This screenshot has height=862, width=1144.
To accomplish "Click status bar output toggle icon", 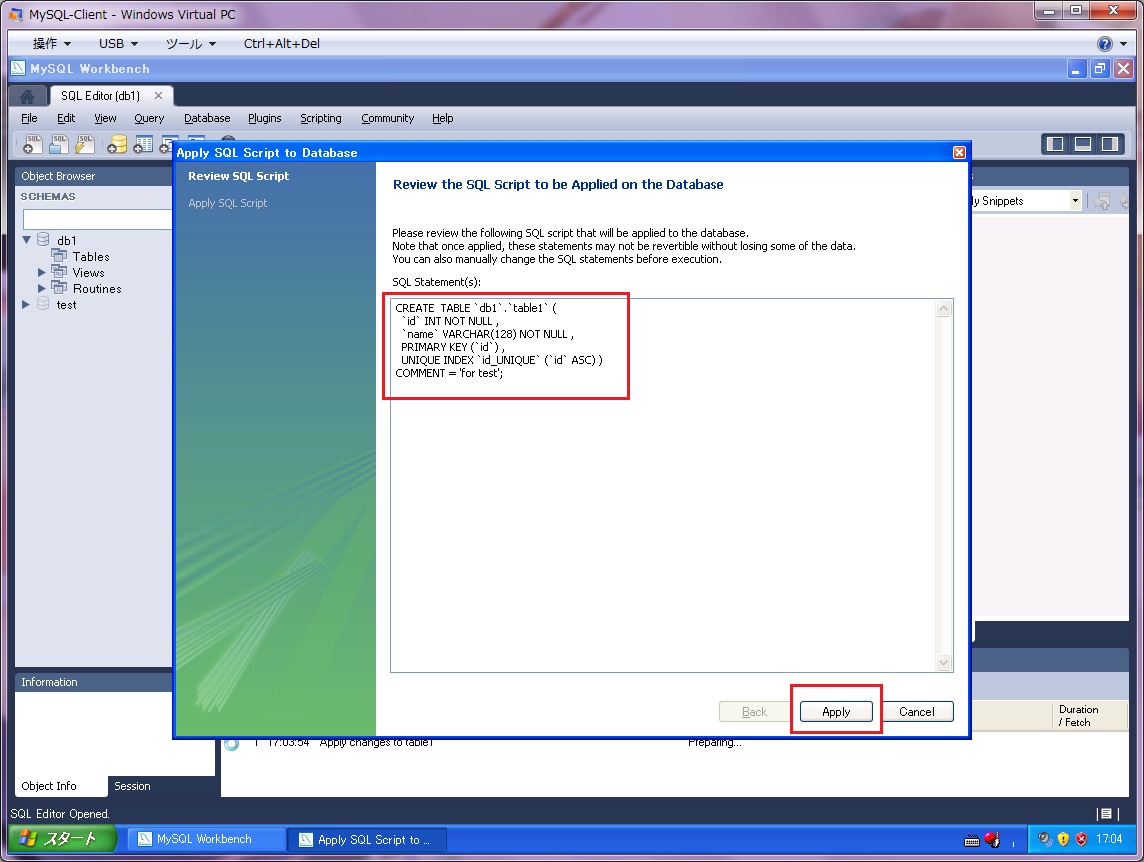I will (x=1106, y=814).
